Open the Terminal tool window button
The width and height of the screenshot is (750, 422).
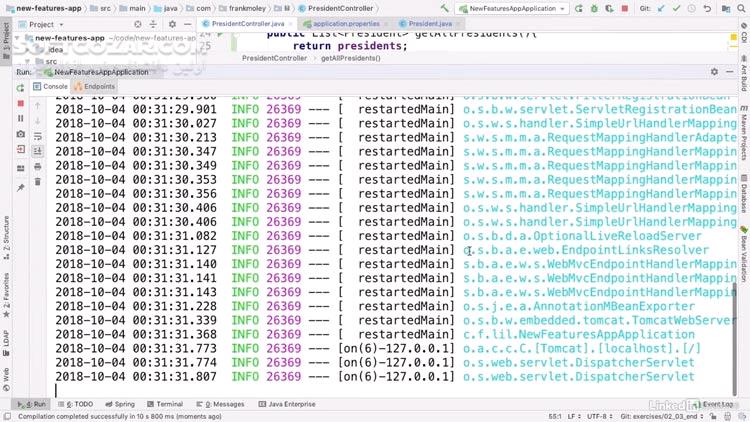tap(165, 404)
